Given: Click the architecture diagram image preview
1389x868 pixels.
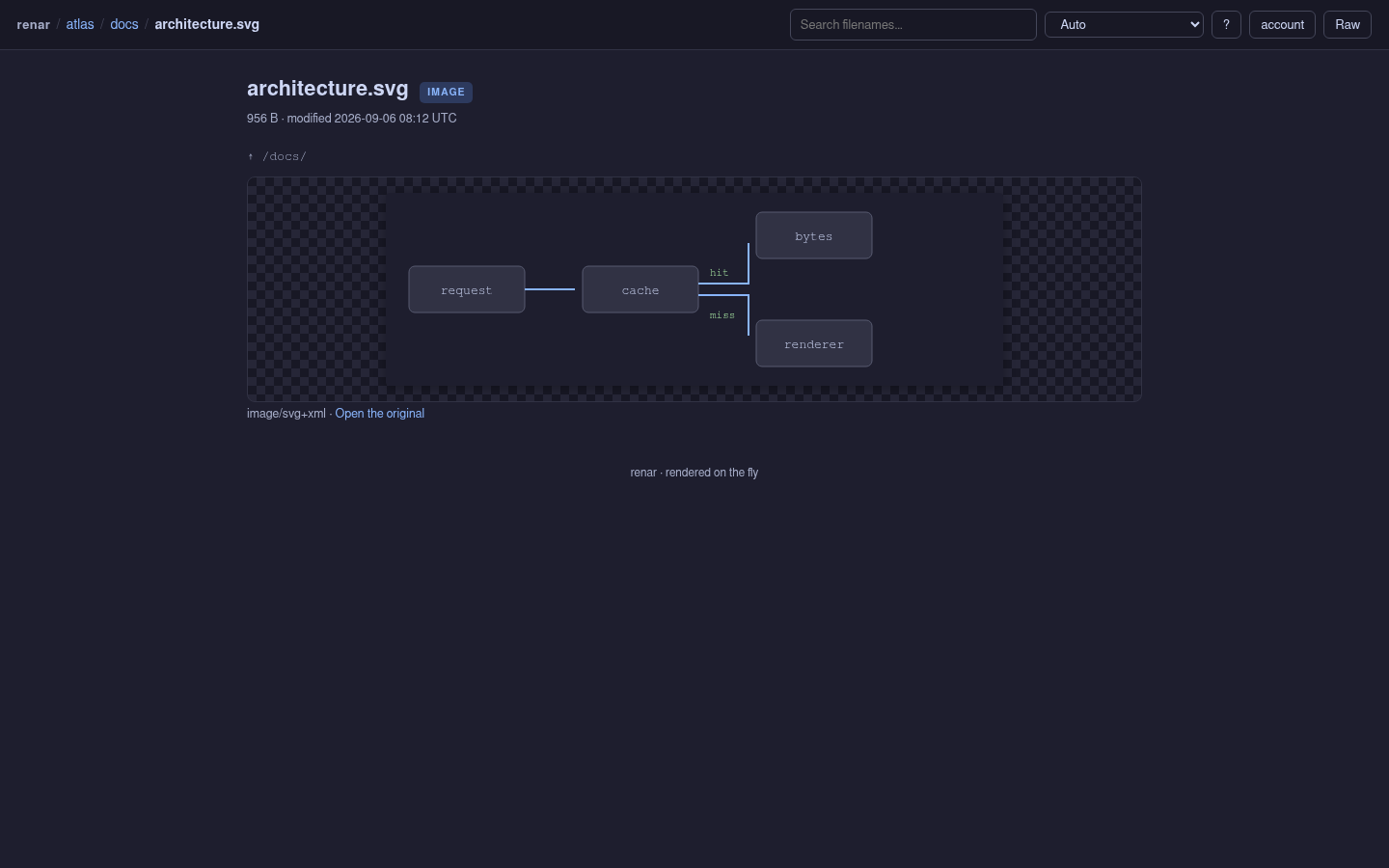Looking at the screenshot, I should (x=694, y=289).
